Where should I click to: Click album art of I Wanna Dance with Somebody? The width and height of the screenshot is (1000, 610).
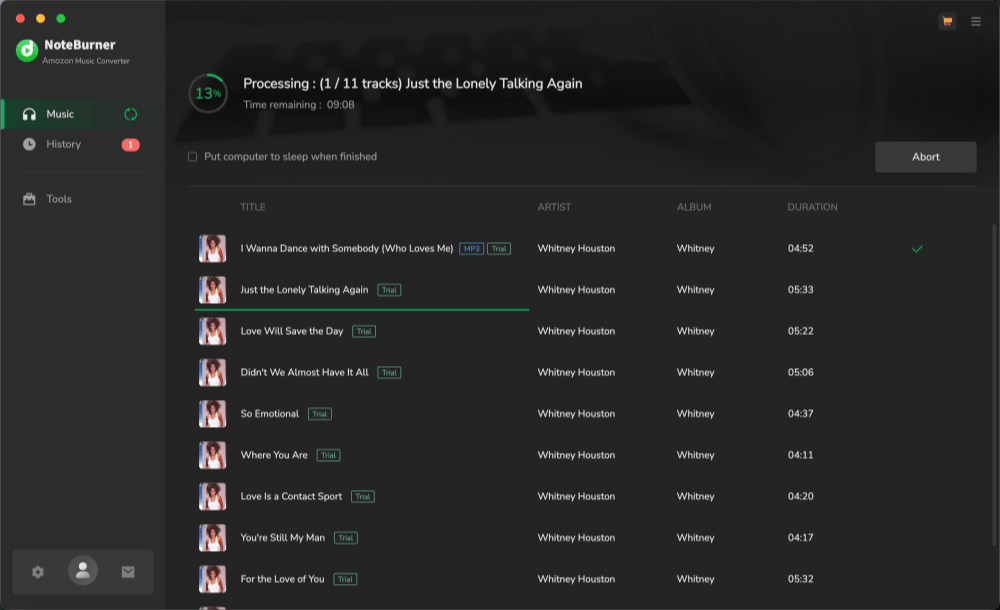point(212,249)
